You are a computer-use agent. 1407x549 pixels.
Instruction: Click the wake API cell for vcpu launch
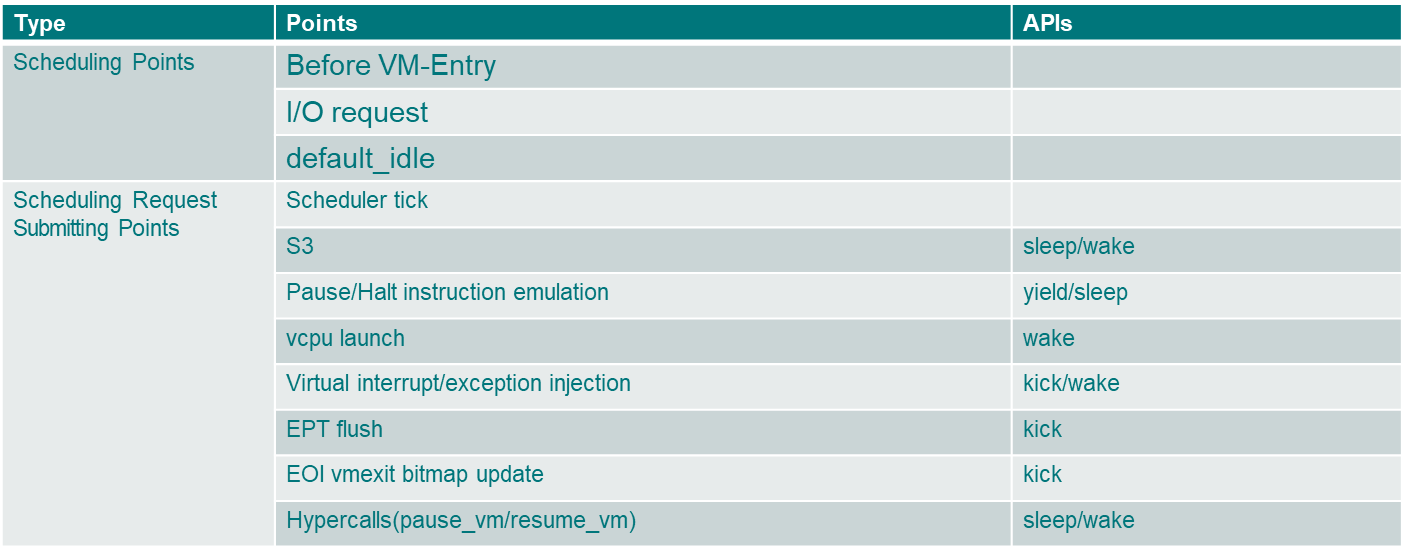[1048, 338]
